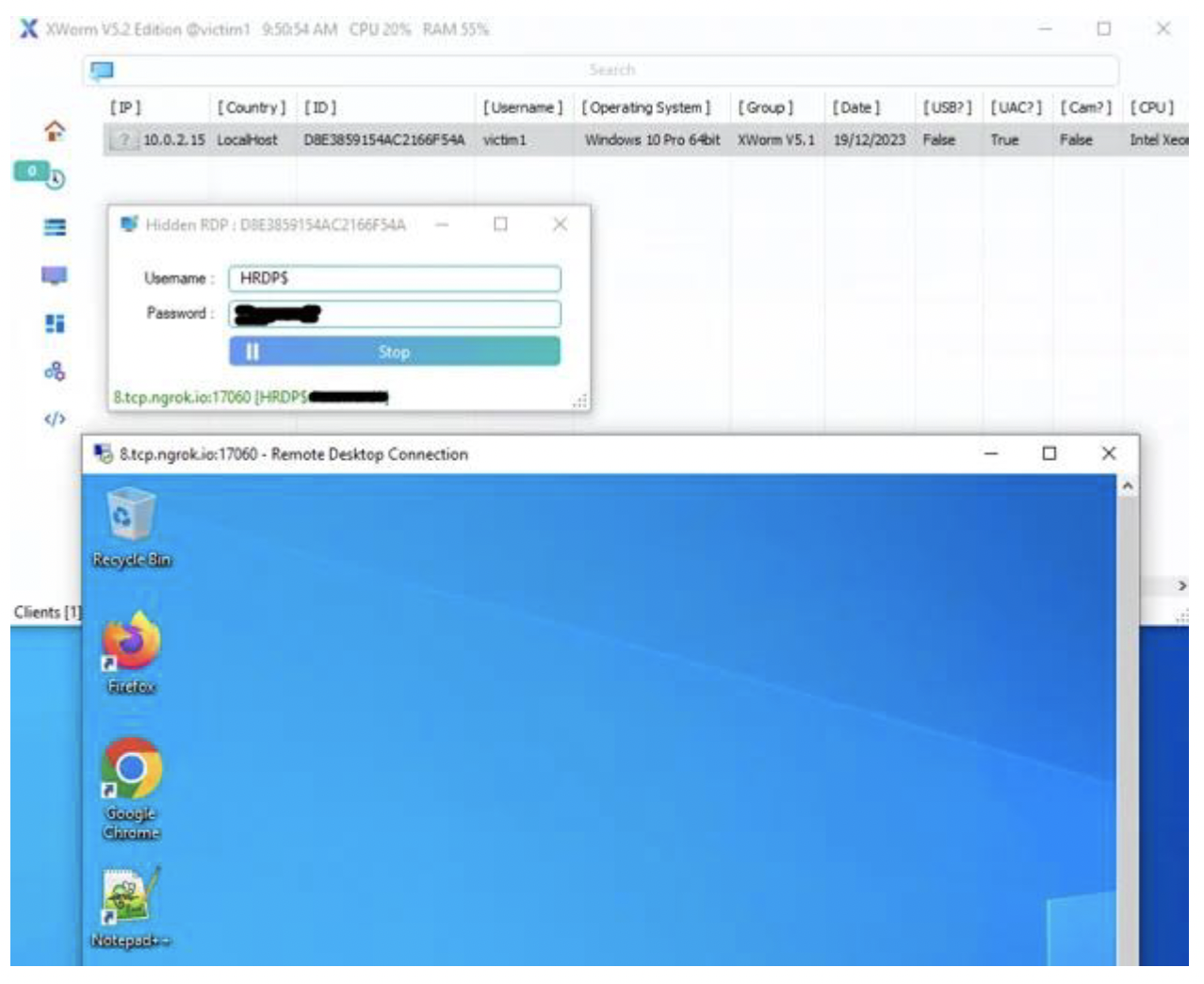Screen dimensions: 1204x984
Task: Click the monitor icon beside the Search bar
Action: point(102,71)
